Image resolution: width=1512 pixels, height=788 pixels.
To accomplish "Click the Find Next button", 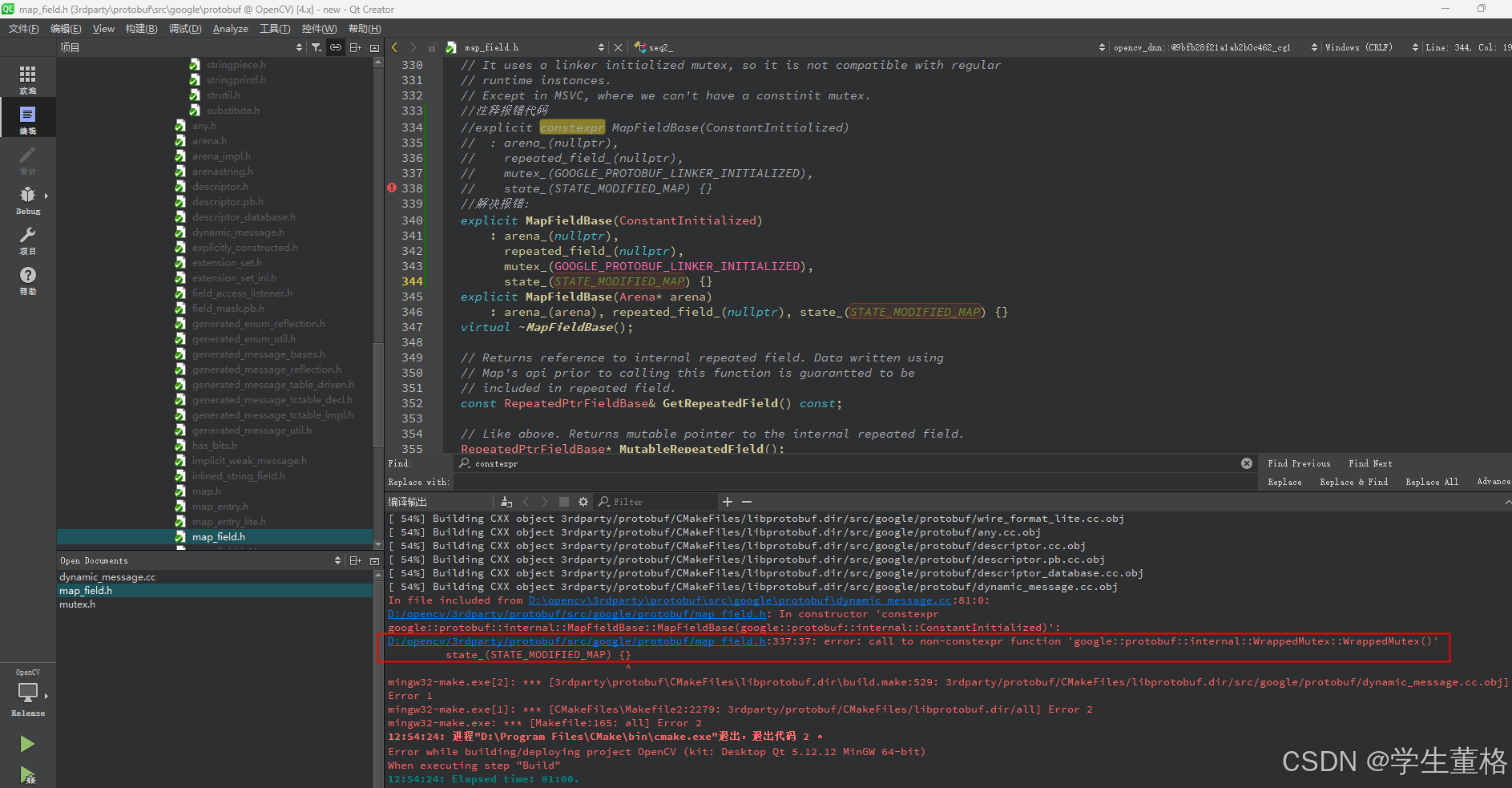I will pos(1370,463).
